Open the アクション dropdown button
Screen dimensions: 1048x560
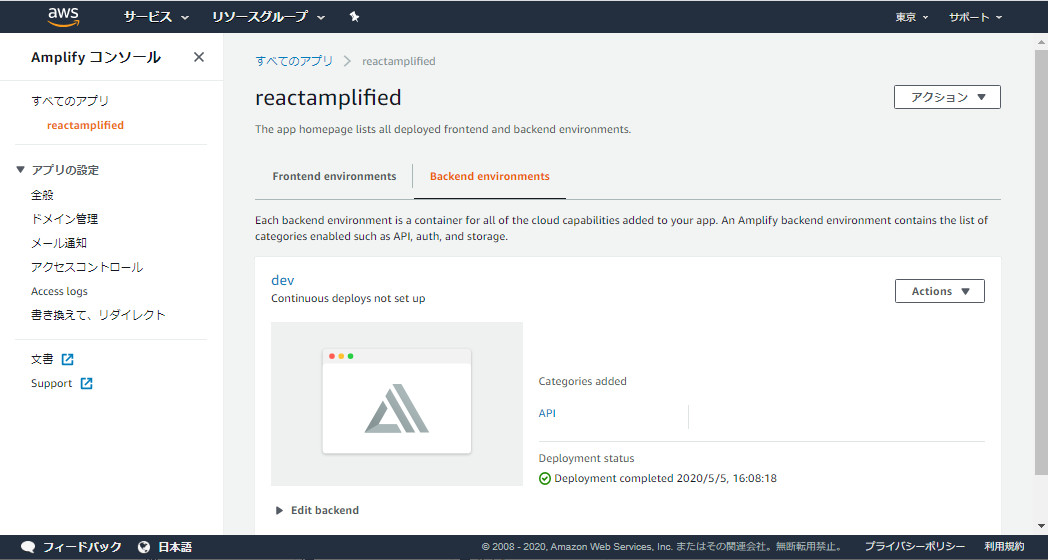947,97
